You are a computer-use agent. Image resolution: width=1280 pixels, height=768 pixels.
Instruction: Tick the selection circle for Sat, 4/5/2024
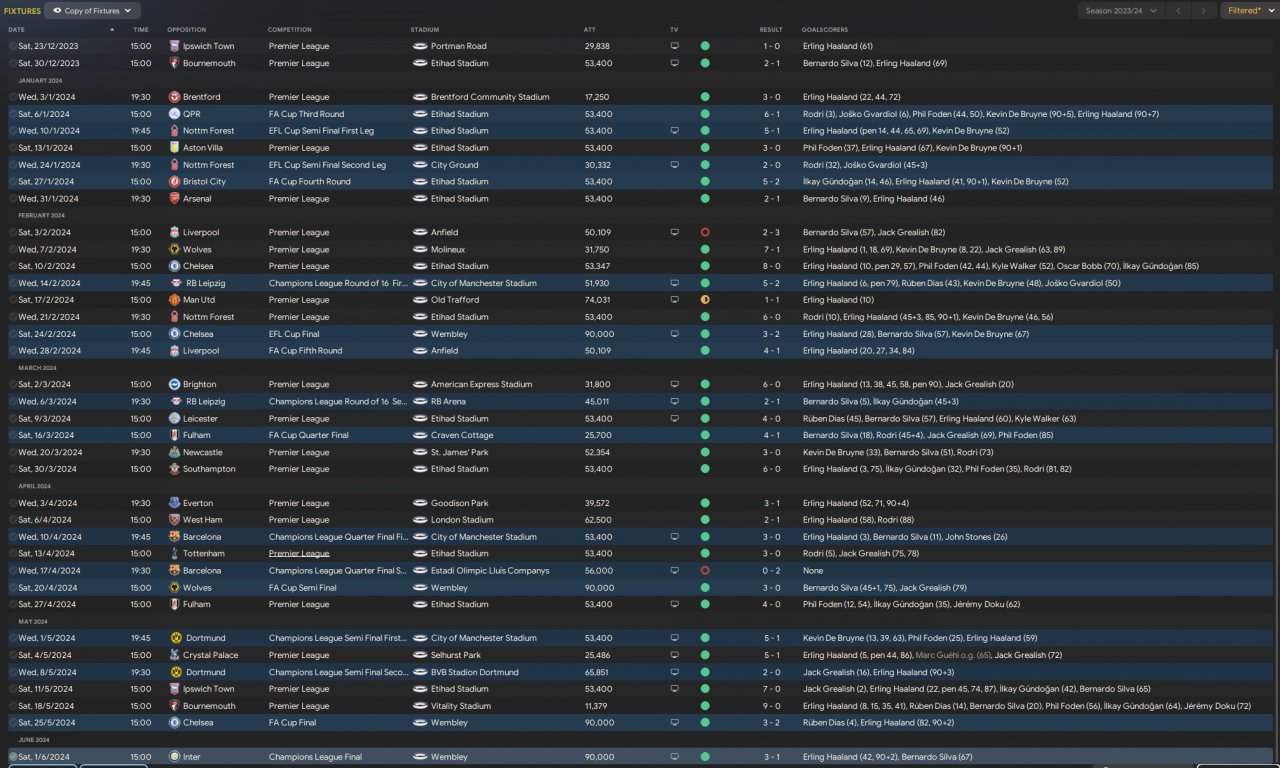tap(13, 655)
